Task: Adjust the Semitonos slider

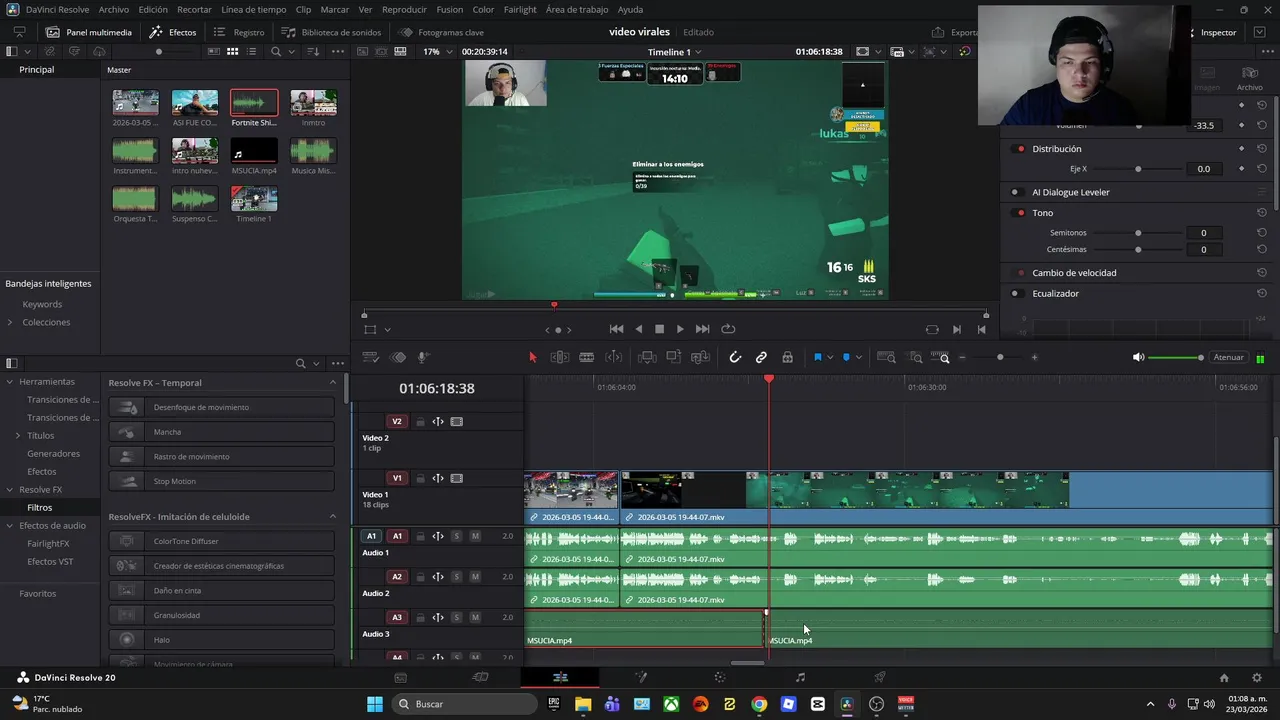Action: pyautogui.click(x=1138, y=233)
